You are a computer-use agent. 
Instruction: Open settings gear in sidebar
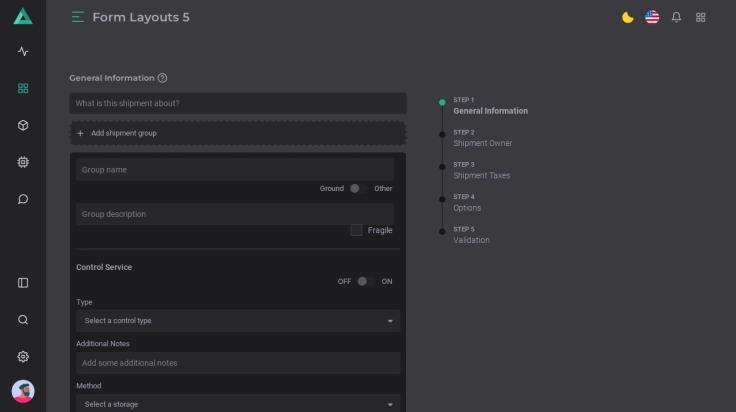click(x=23, y=357)
